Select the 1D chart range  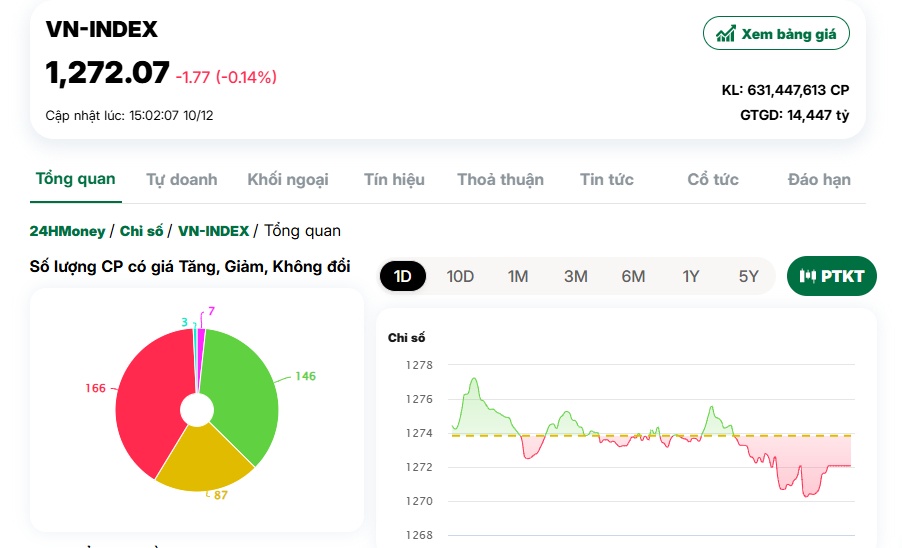[403, 276]
